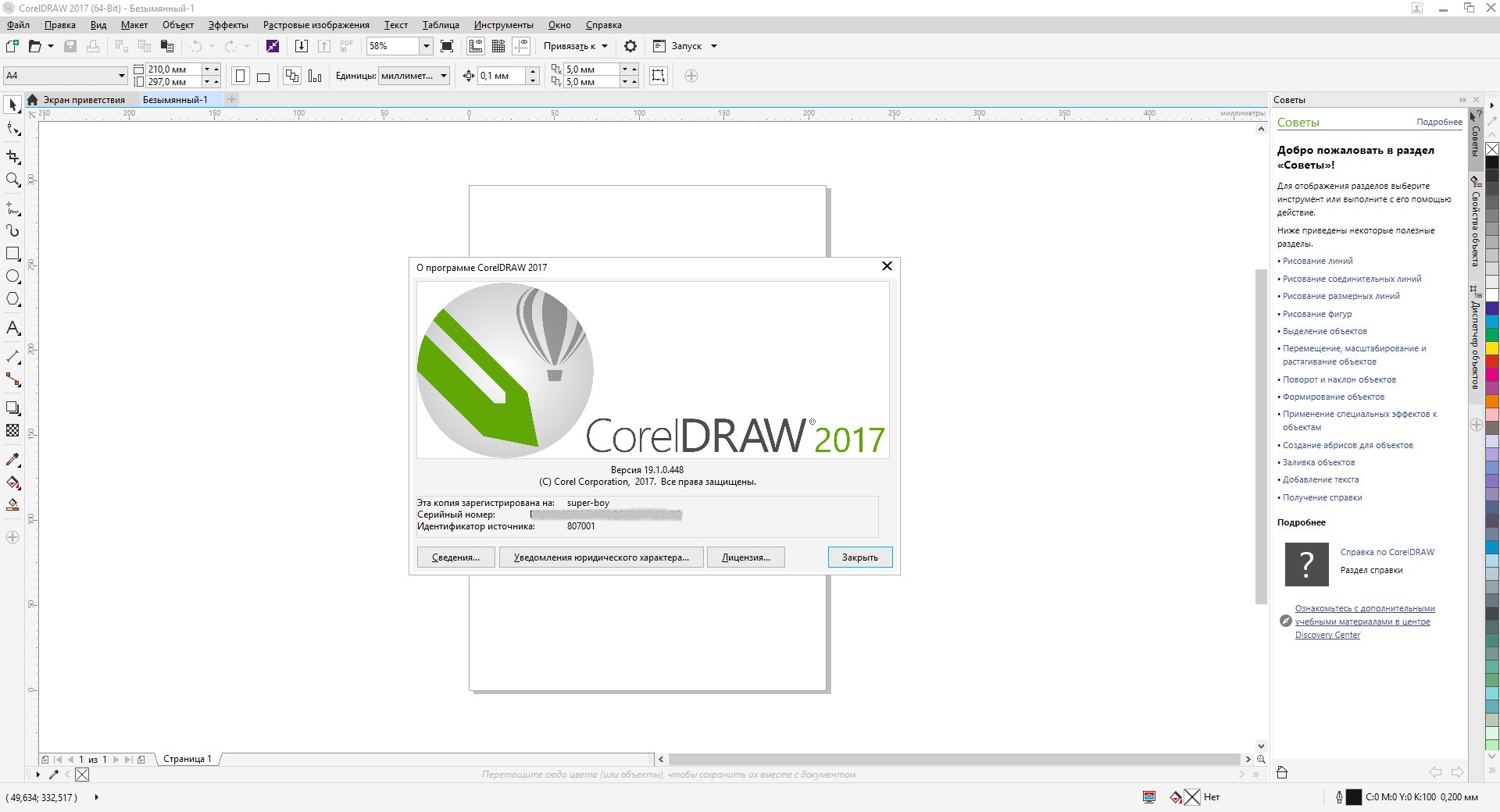Select the Crop tool
This screenshot has height=812, width=1500.
tap(12, 157)
